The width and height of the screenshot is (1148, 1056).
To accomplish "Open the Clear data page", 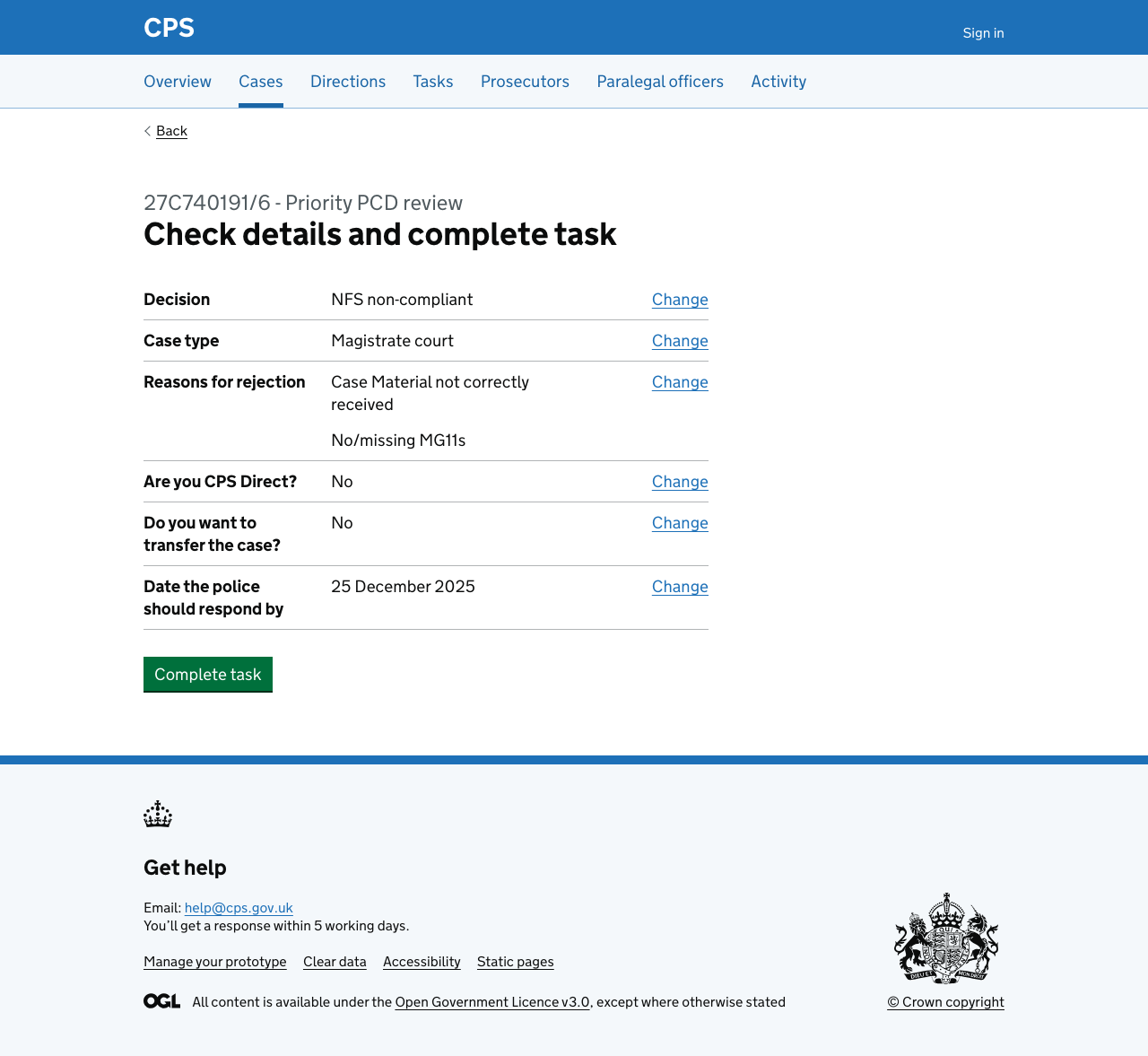I will point(335,961).
